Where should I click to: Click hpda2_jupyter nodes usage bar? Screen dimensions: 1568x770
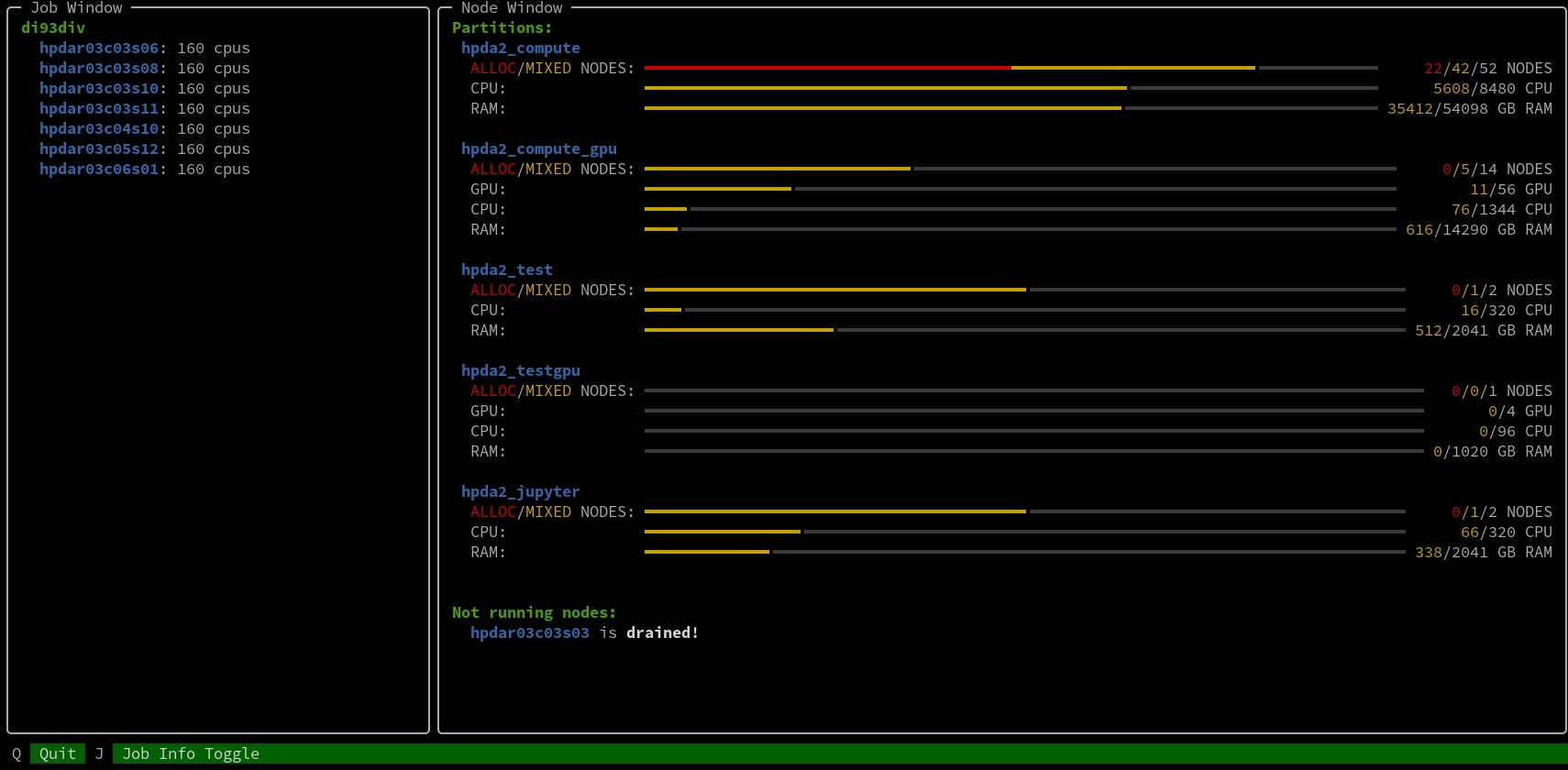(x=1025, y=511)
